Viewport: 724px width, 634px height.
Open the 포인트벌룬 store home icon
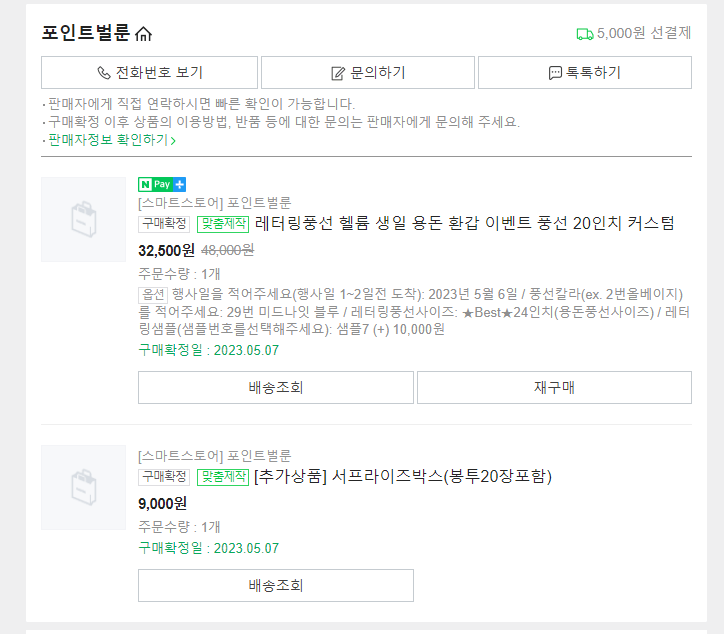(x=143, y=33)
